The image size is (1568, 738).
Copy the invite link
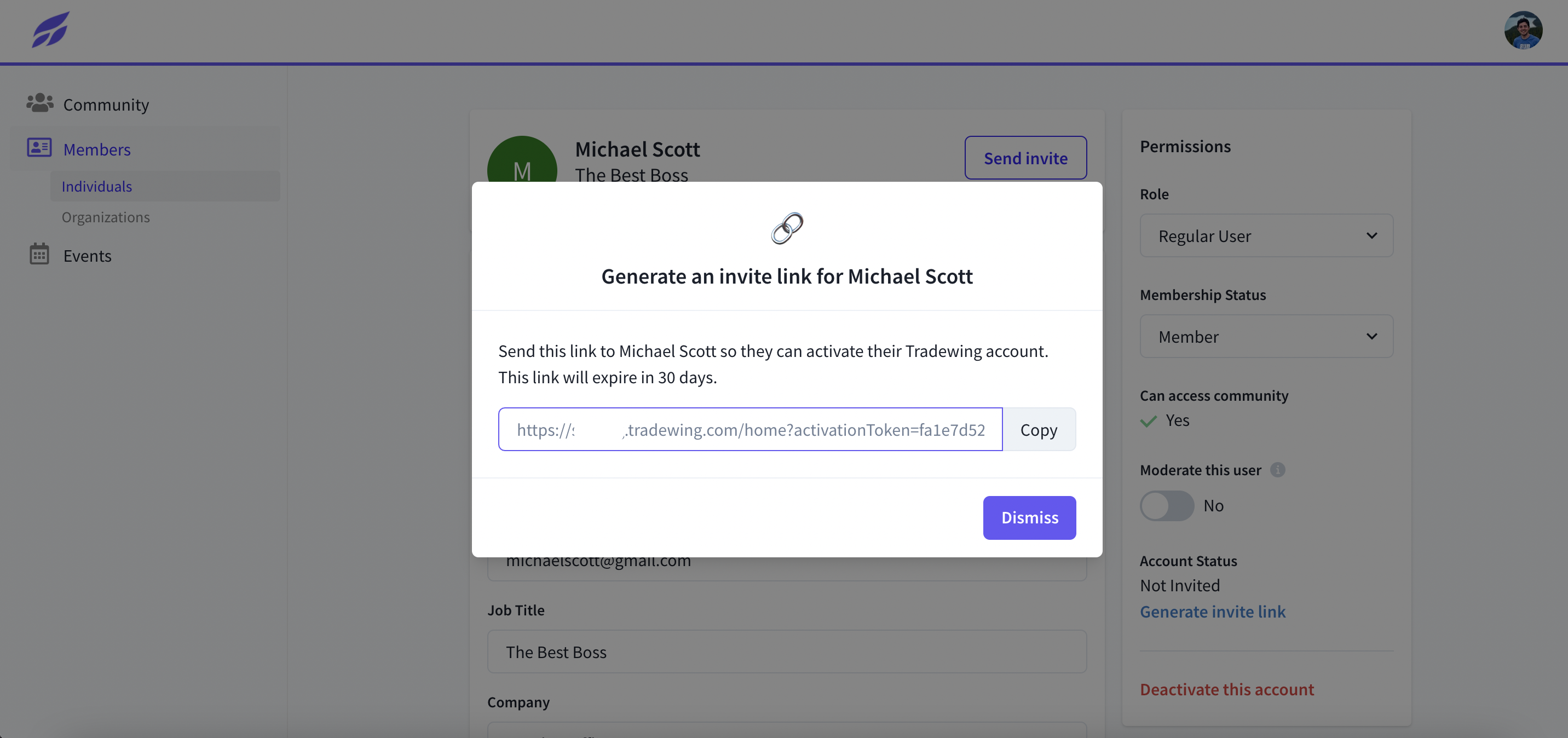click(x=1039, y=429)
